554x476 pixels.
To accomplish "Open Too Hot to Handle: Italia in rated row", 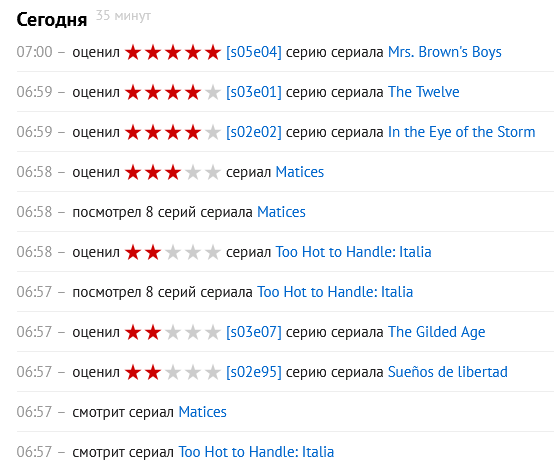I will click(353, 252).
